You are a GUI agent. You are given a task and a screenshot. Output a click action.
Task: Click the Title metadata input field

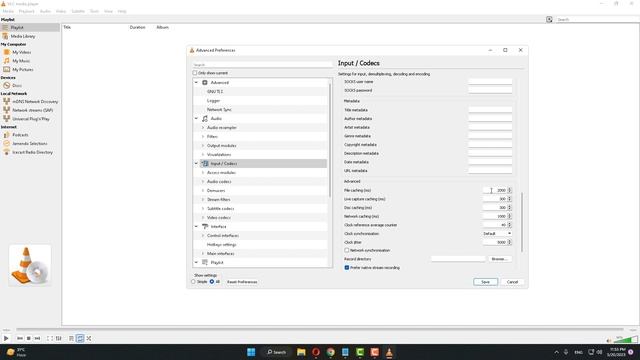point(490,110)
